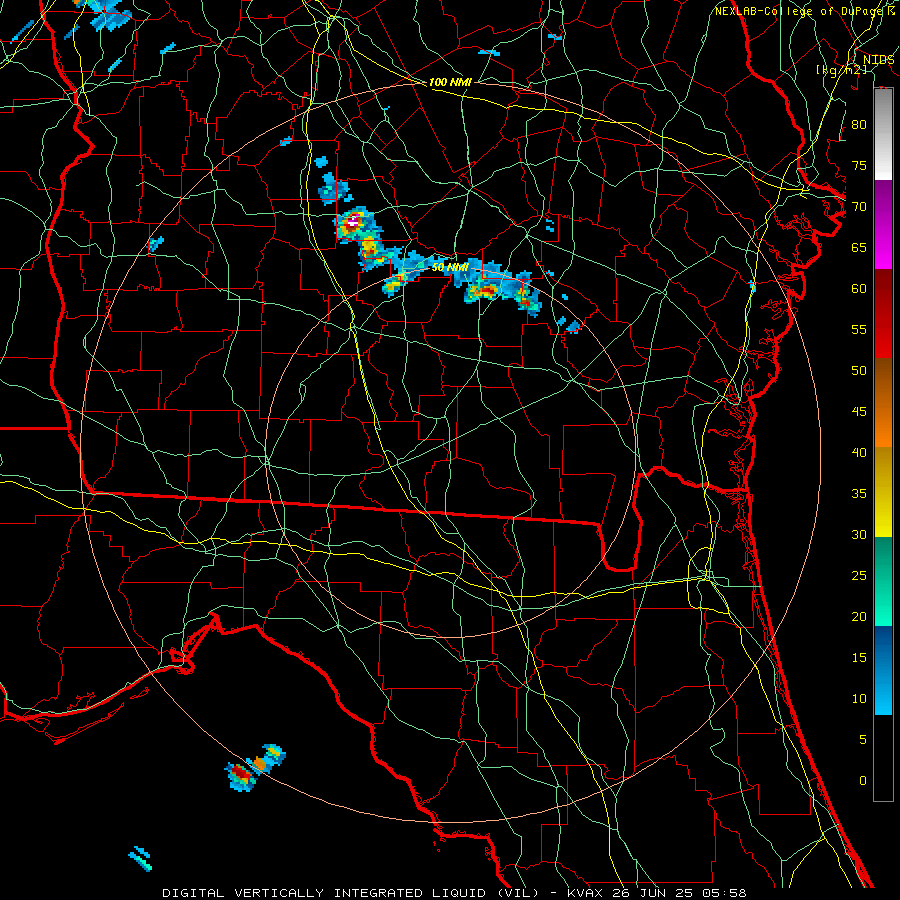Screen dimensions: 900x900
Task: Click the "15" value on the scale
Action: 859,657
